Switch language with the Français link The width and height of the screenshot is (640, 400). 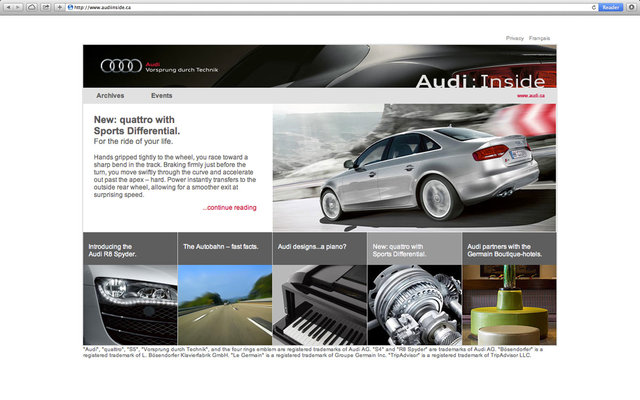tap(539, 38)
